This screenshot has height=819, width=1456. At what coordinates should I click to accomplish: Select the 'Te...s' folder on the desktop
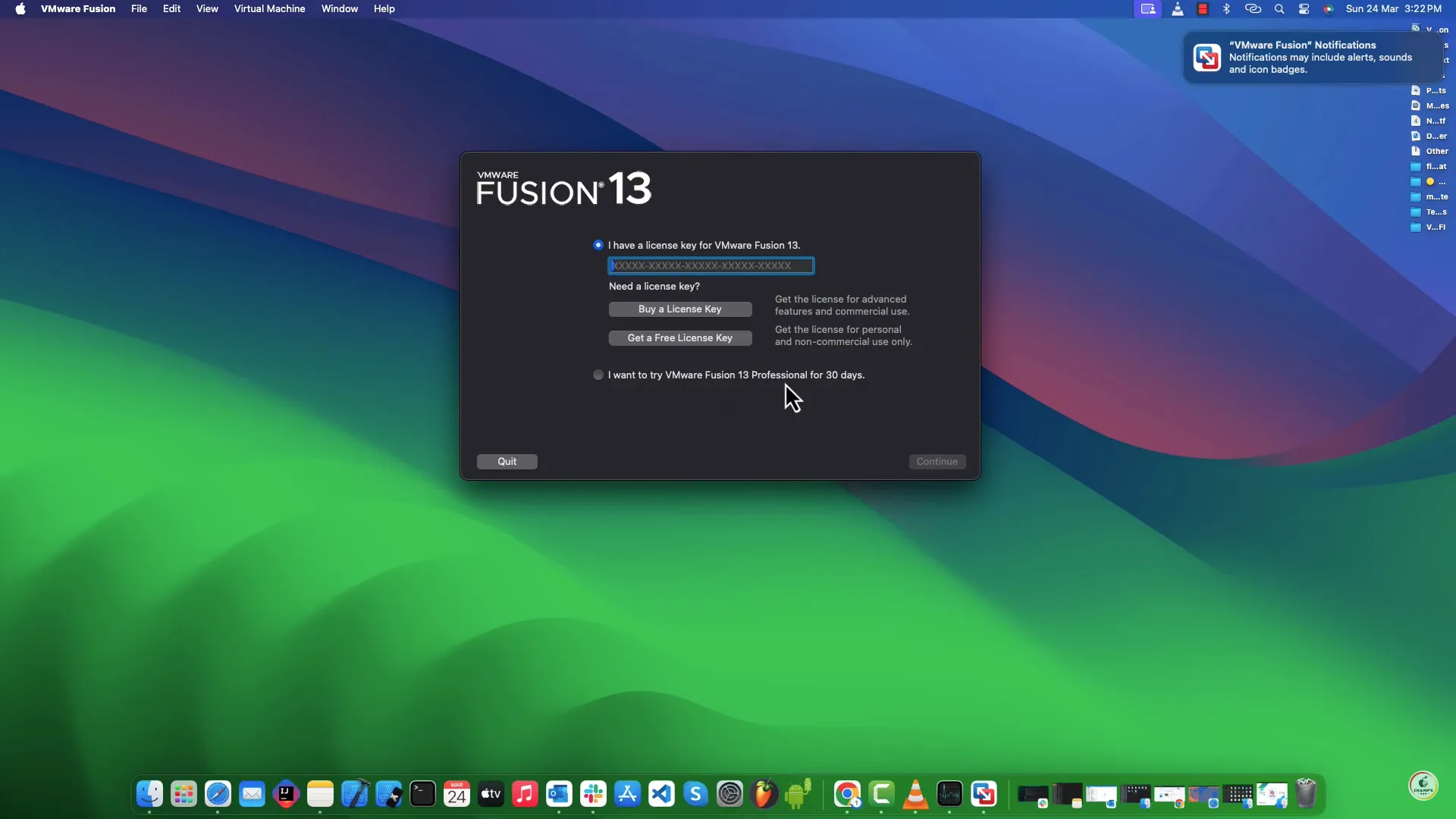click(1429, 212)
